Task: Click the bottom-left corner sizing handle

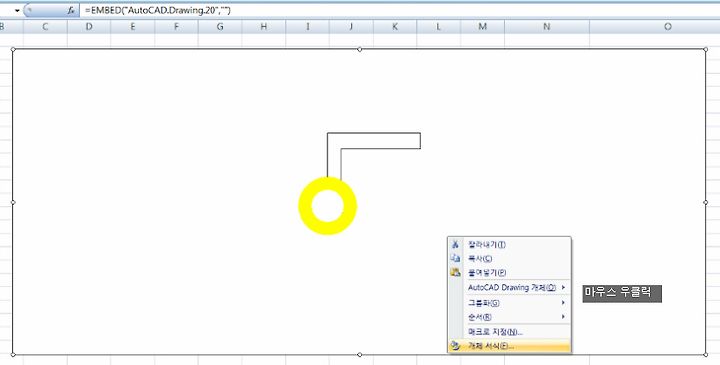Action: [x=13, y=354]
